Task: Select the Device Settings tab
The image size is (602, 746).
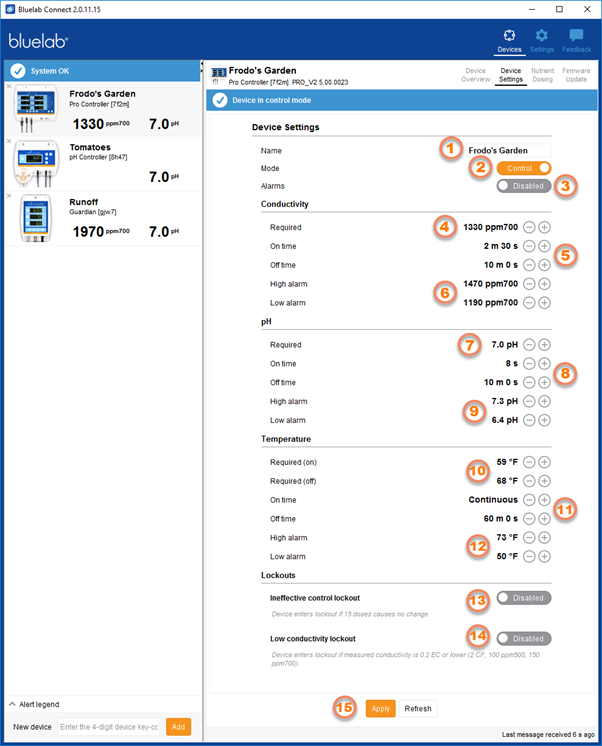Action: [511, 75]
